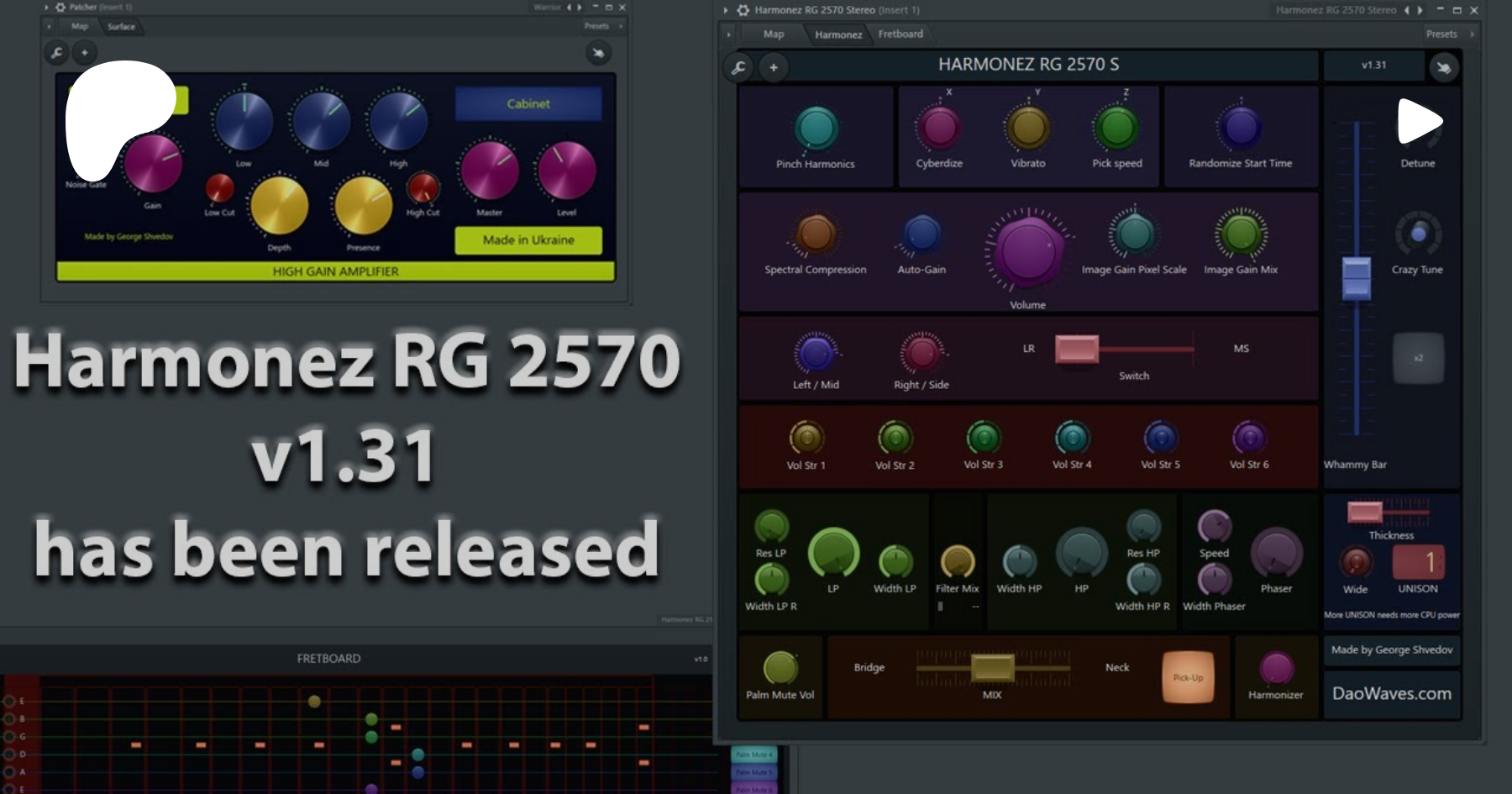Toggle the Pick-Up button
This screenshot has width=1512, height=794.
click(1188, 677)
